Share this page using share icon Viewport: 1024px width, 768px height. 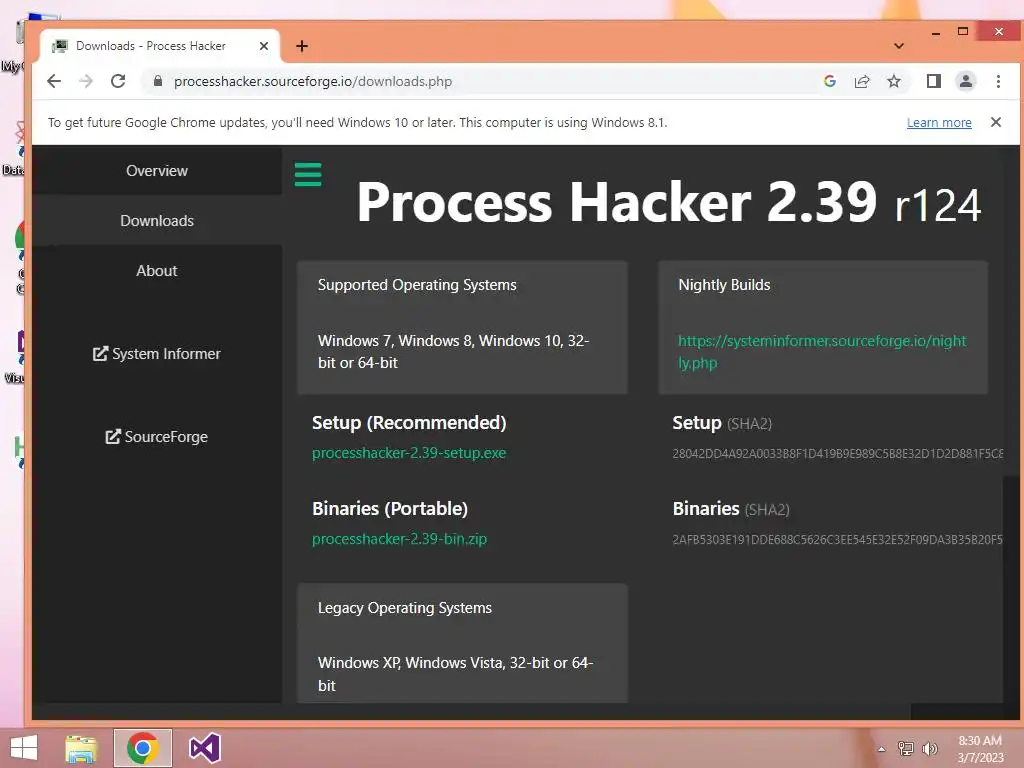coord(862,81)
